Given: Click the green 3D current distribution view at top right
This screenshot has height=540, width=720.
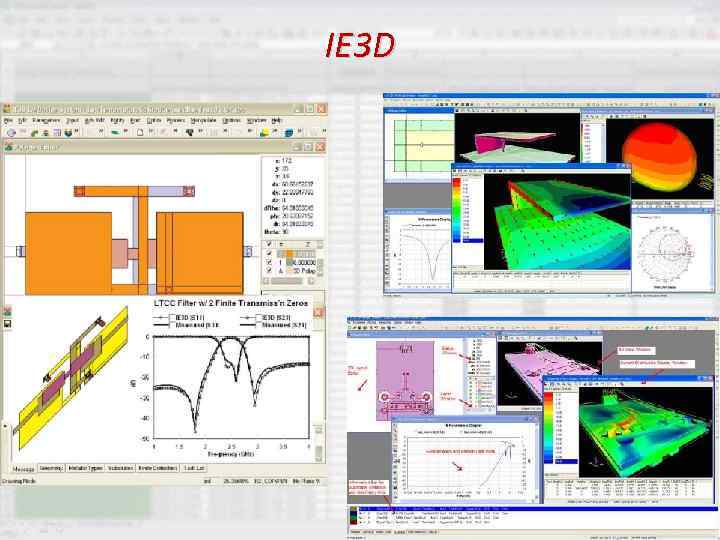Looking at the screenshot, I should pyautogui.click(x=557, y=222).
